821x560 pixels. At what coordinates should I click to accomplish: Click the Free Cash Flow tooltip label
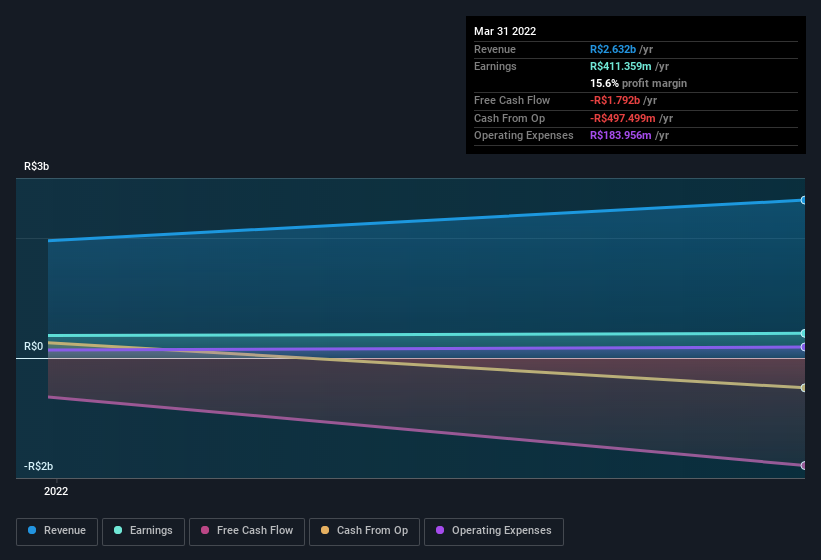[512, 100]
